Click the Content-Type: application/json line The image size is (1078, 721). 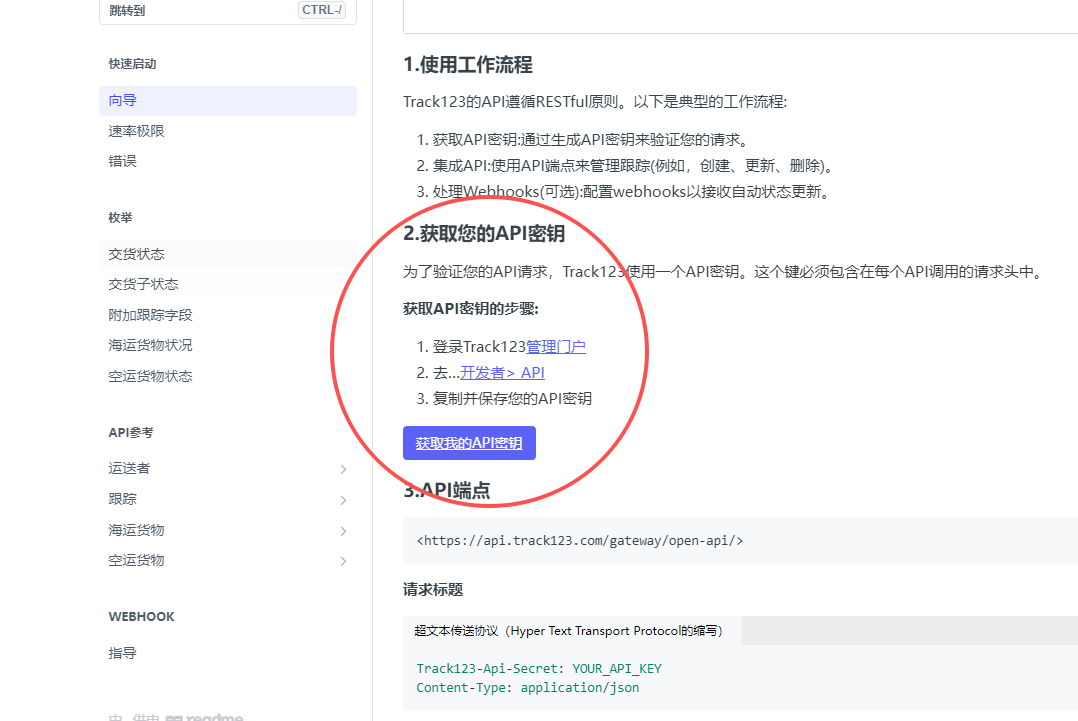point(528,687)
